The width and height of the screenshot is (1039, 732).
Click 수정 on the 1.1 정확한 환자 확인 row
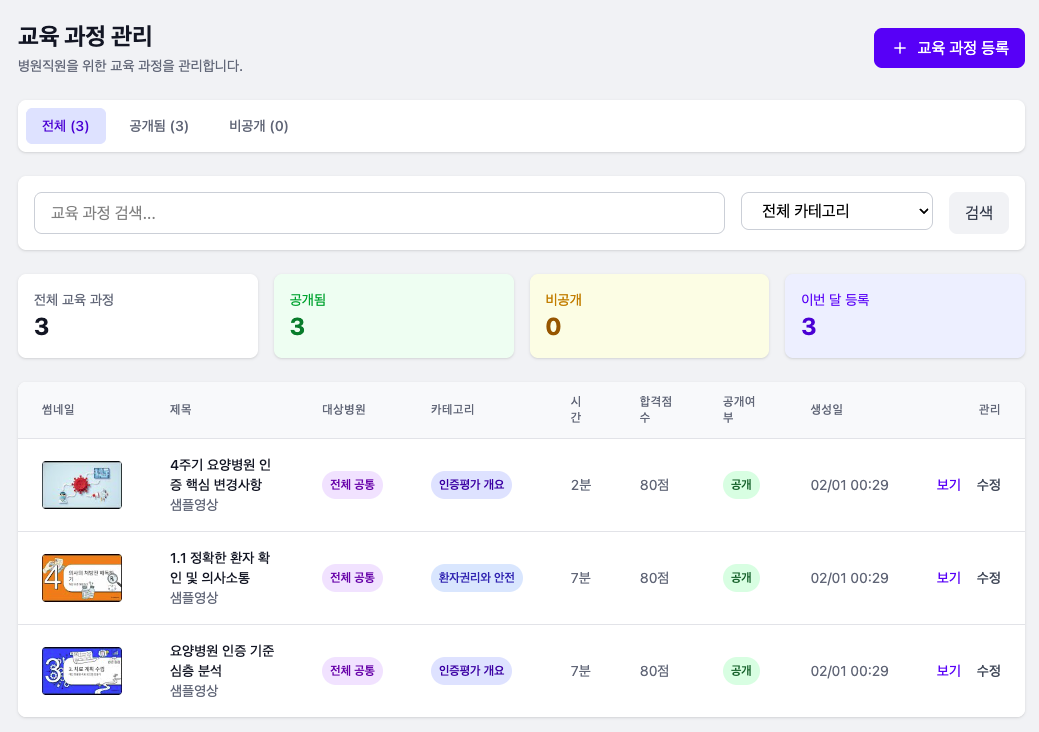pos(988,578)
